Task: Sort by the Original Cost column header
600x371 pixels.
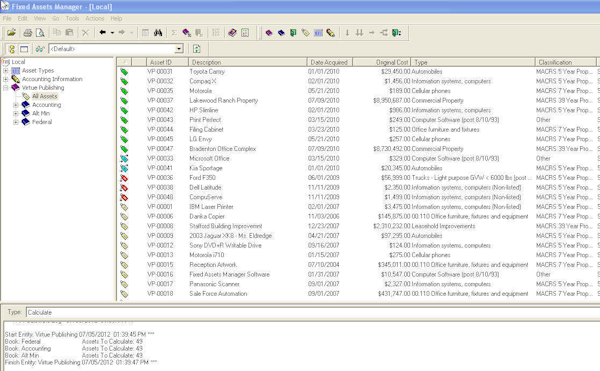Action: [382, 62]
